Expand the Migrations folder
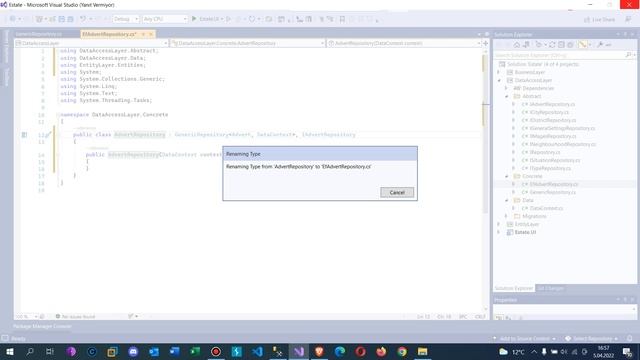 506,216
